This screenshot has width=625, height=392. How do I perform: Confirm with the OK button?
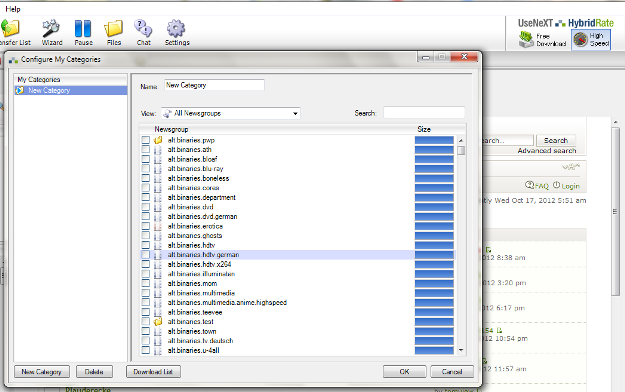tap(404, 372)
